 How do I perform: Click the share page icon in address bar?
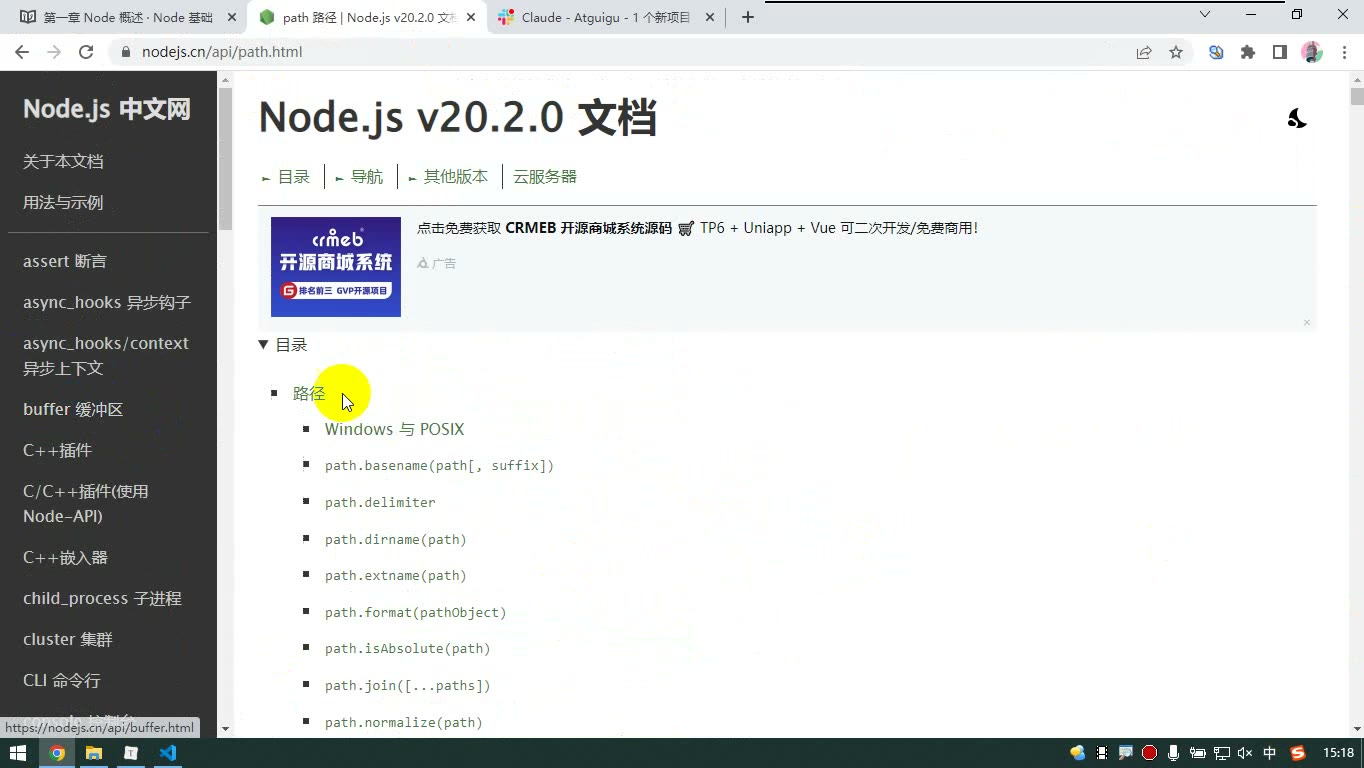(x=1144, y=52)
